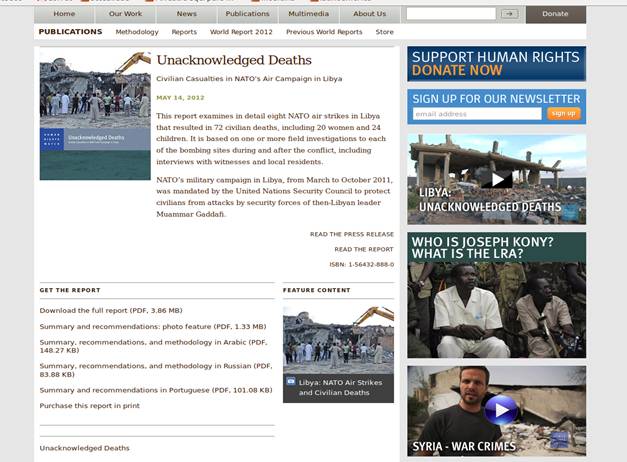Click the Civilian Casualties in NATO's Air Campaign subtitle
Viewport: 627px width, 462px height.
click(x=249, y=79)
